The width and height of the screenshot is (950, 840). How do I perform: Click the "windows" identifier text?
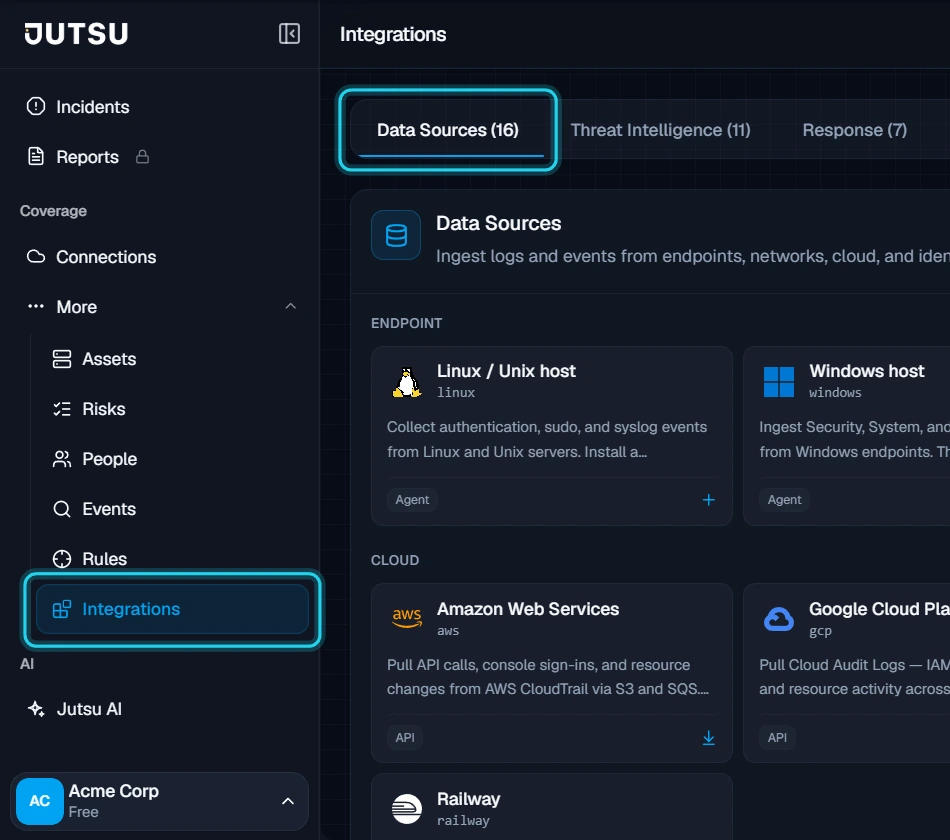pyautogui.click(x=835, y=393)
